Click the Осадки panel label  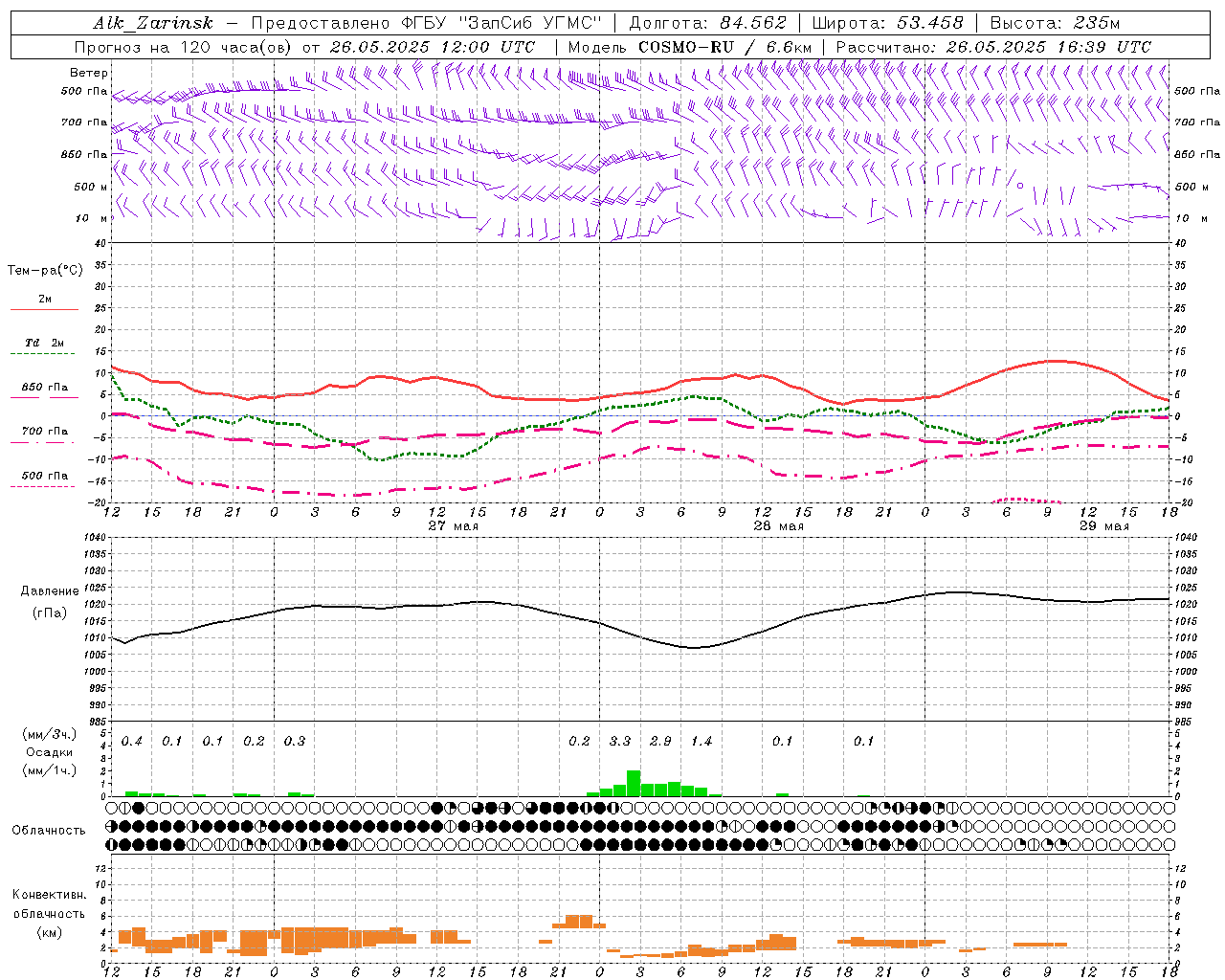[x=50, y=752]
